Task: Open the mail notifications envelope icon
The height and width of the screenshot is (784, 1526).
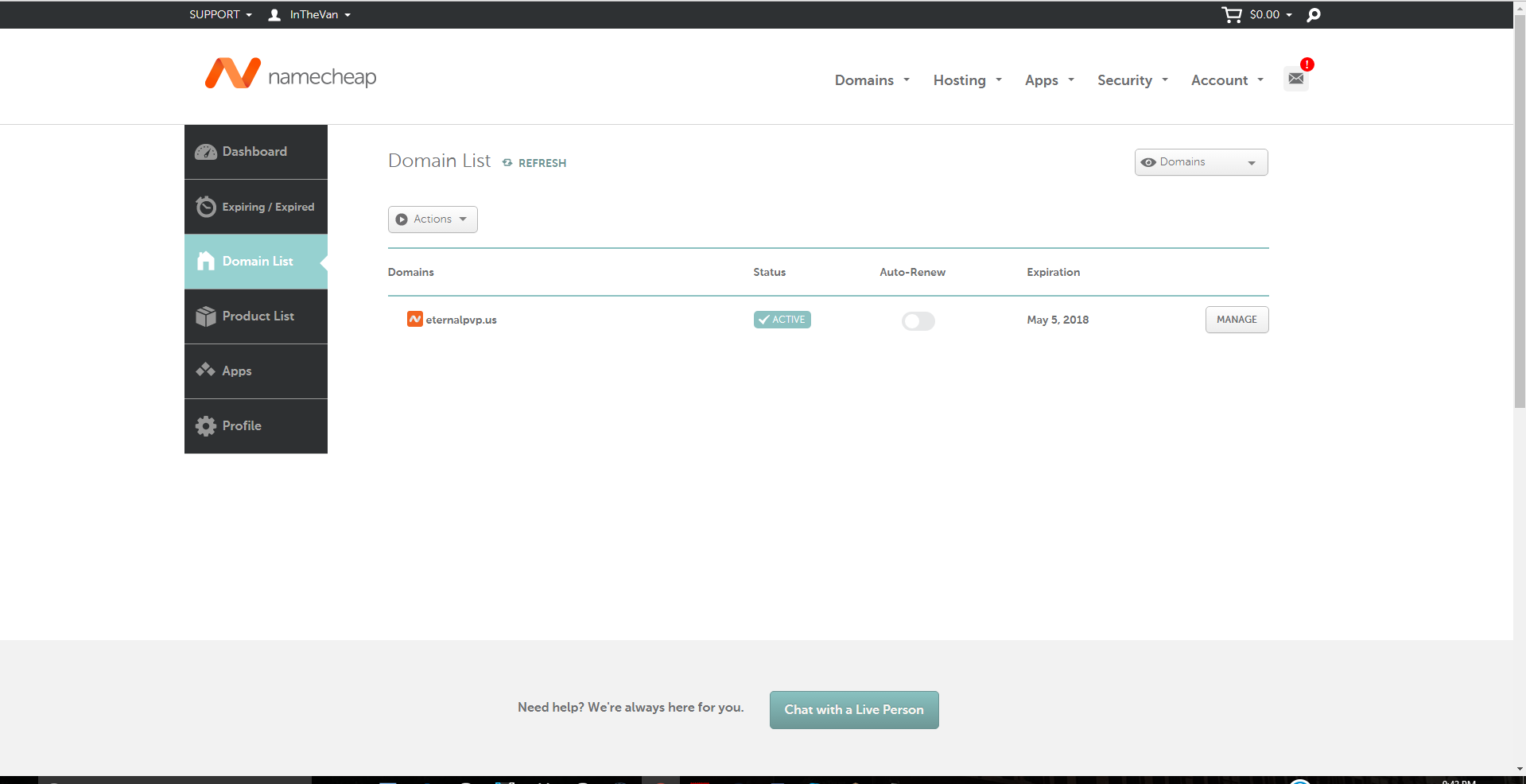Action: (x=1296, y=79)
